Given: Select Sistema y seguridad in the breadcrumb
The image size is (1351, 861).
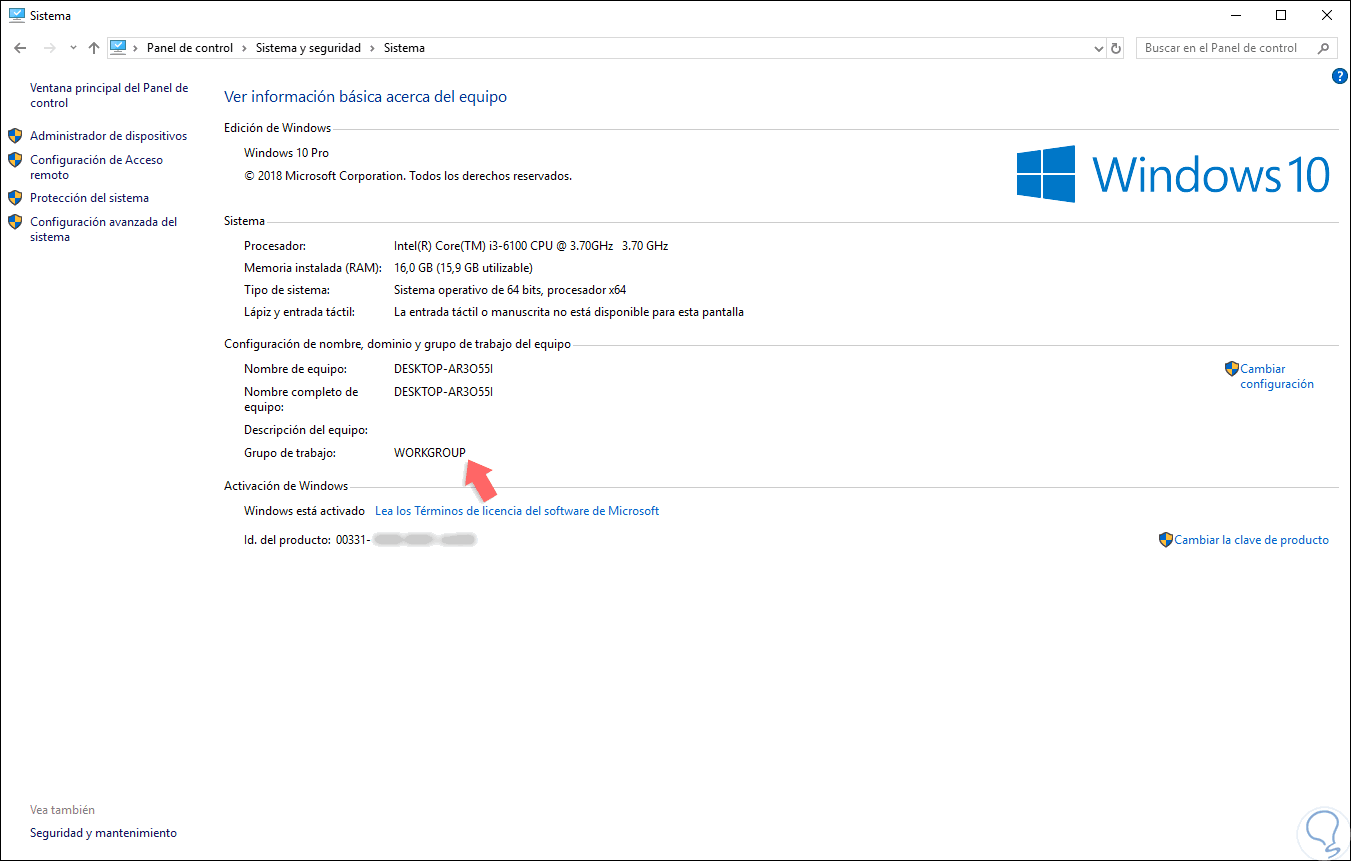Looking at the screenshot, I should pos(308,48).
